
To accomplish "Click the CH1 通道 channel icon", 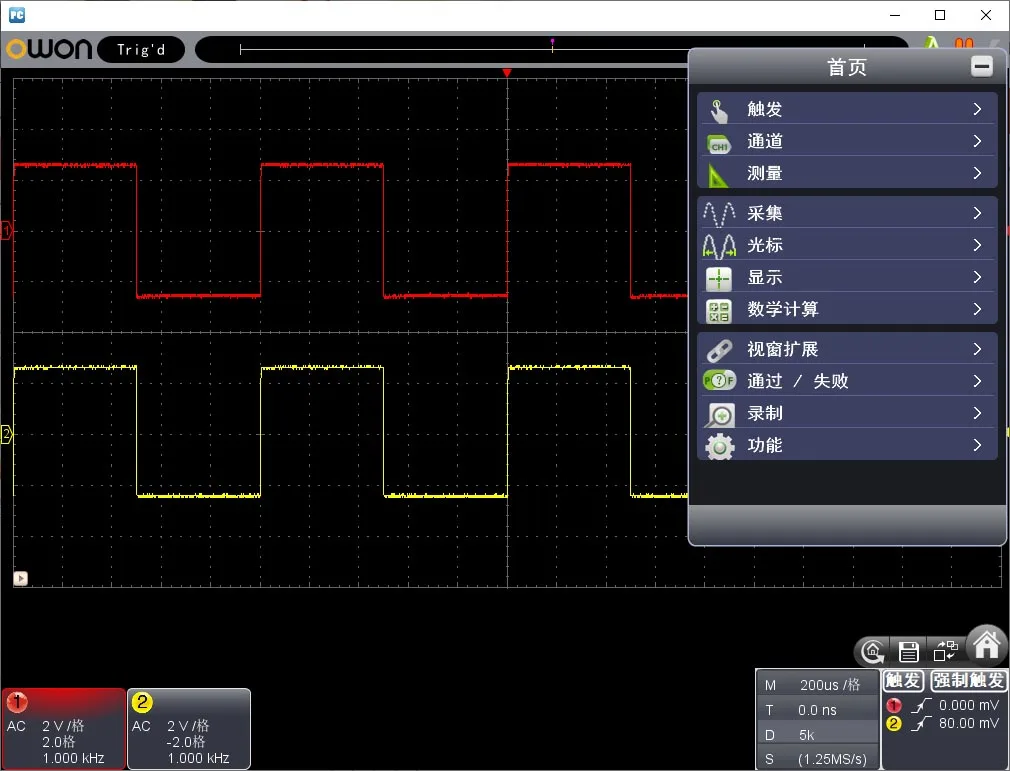I will pyautogui.click(x=718, y=144).
